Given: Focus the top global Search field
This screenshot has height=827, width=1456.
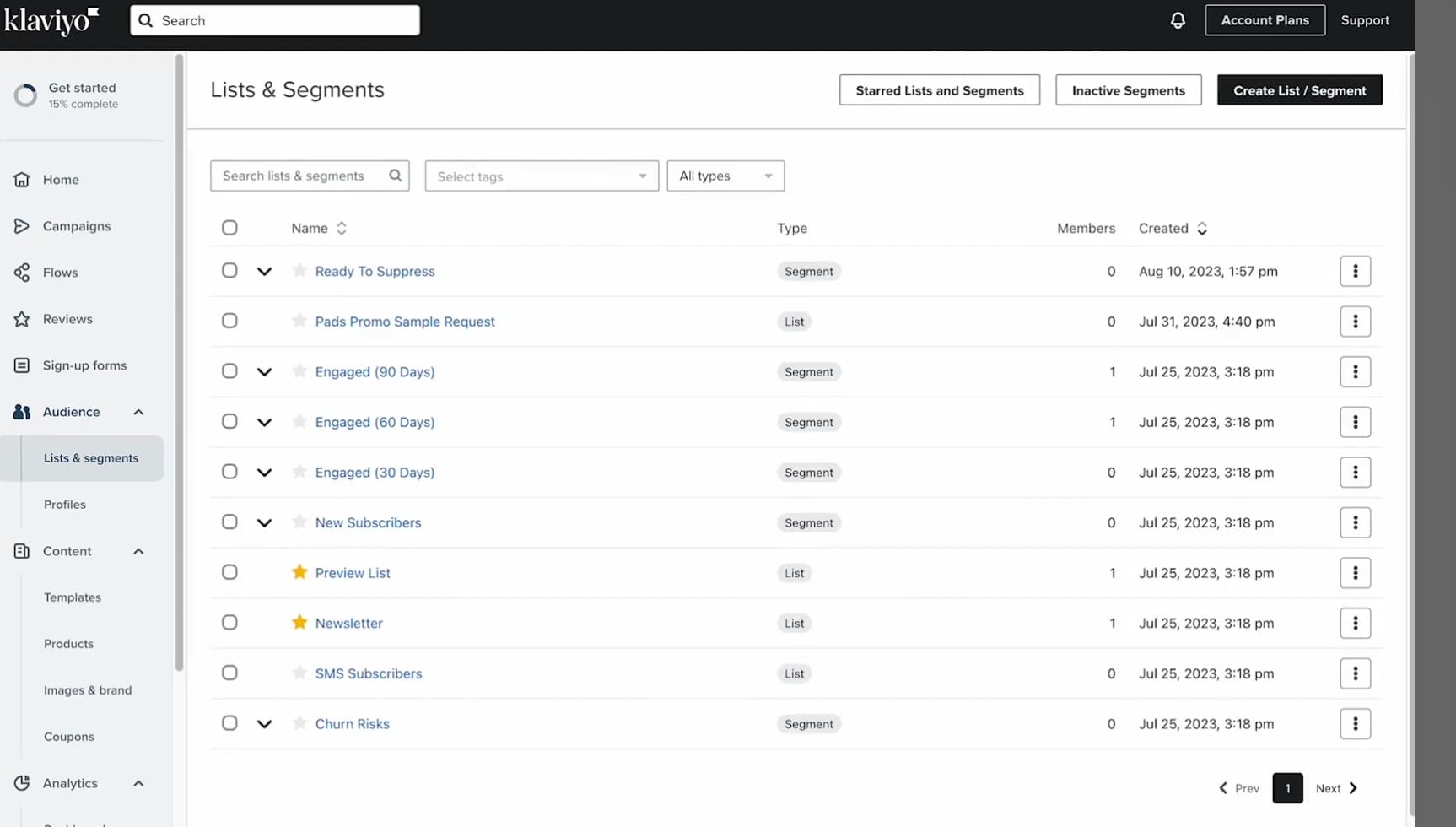Looking at the screenshot, I should point(275,20).
